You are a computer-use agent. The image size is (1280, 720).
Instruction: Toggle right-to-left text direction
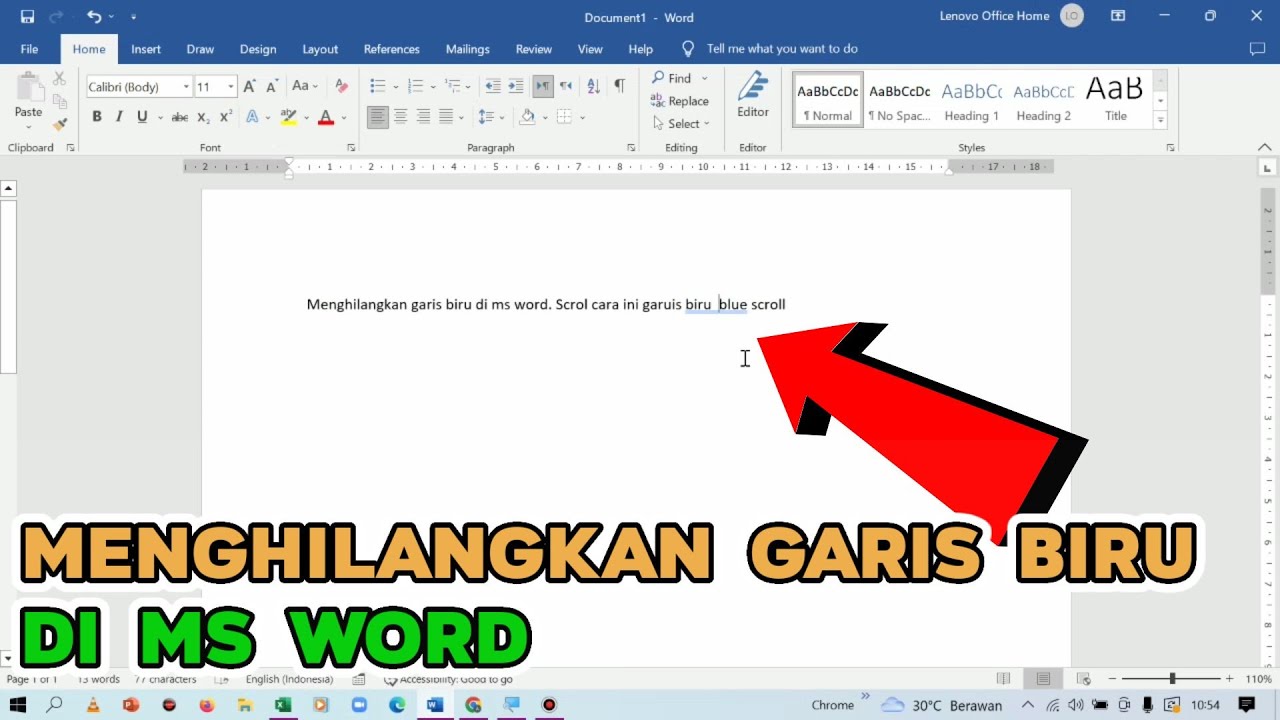(x=566, y=86)
